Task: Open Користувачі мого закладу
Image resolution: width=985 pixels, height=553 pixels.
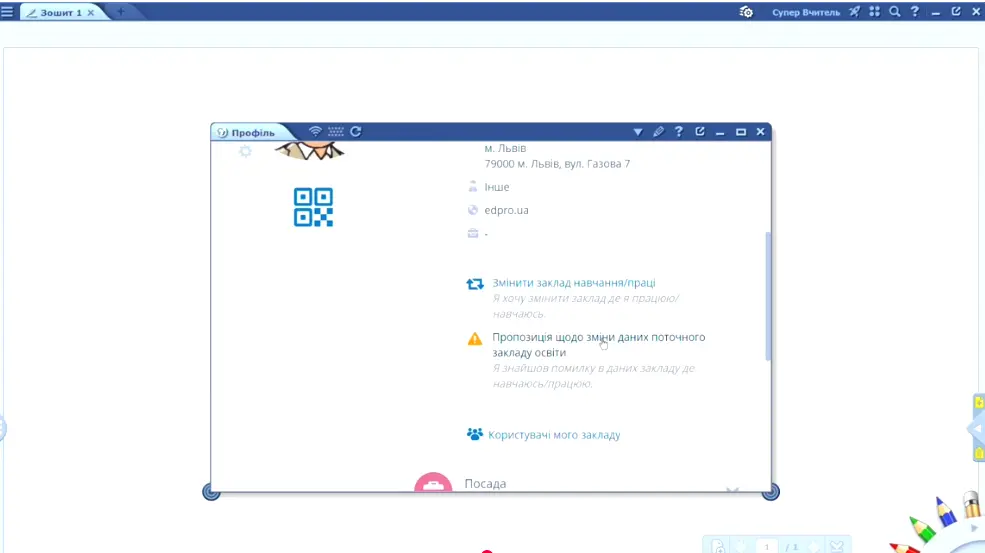Action: [x=554, y=435]
